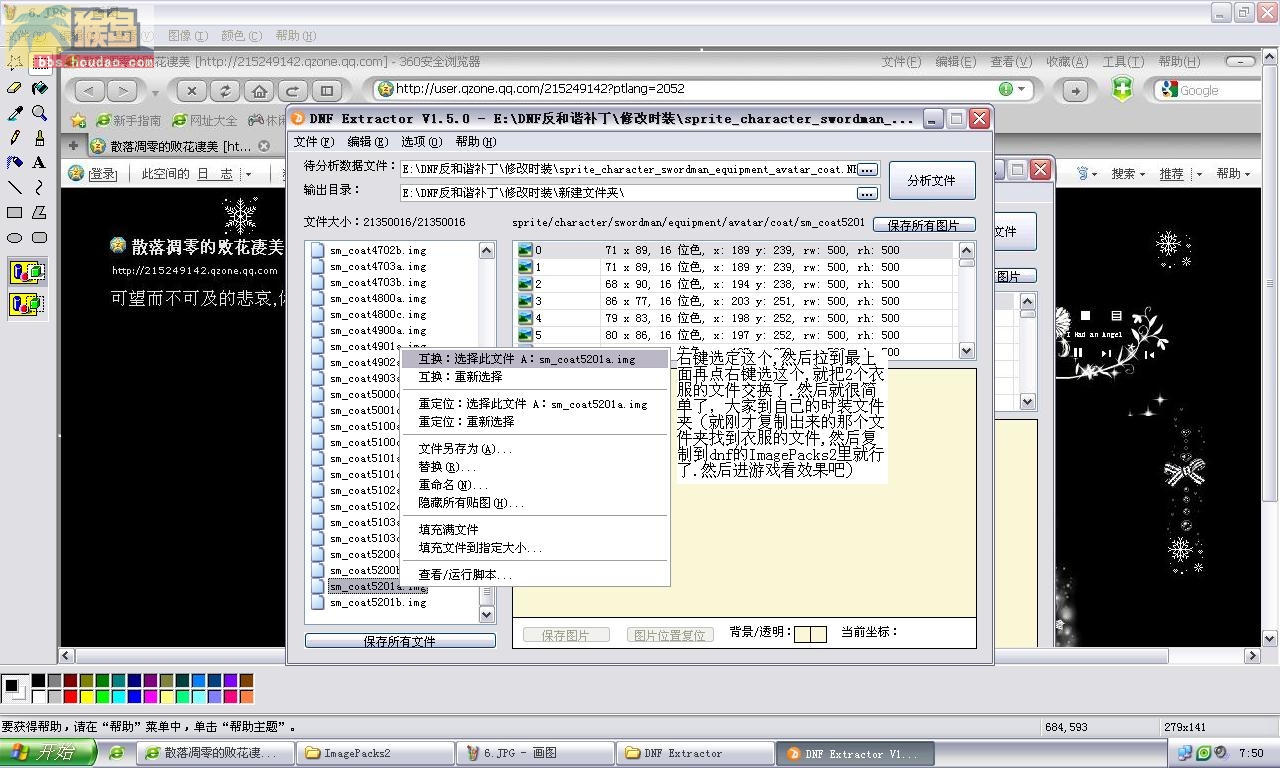The width and height of the screenshot is (1280, 768).
Task: Open the 选项(O) menu in DNF Extractor
Action: click(421, 142)
